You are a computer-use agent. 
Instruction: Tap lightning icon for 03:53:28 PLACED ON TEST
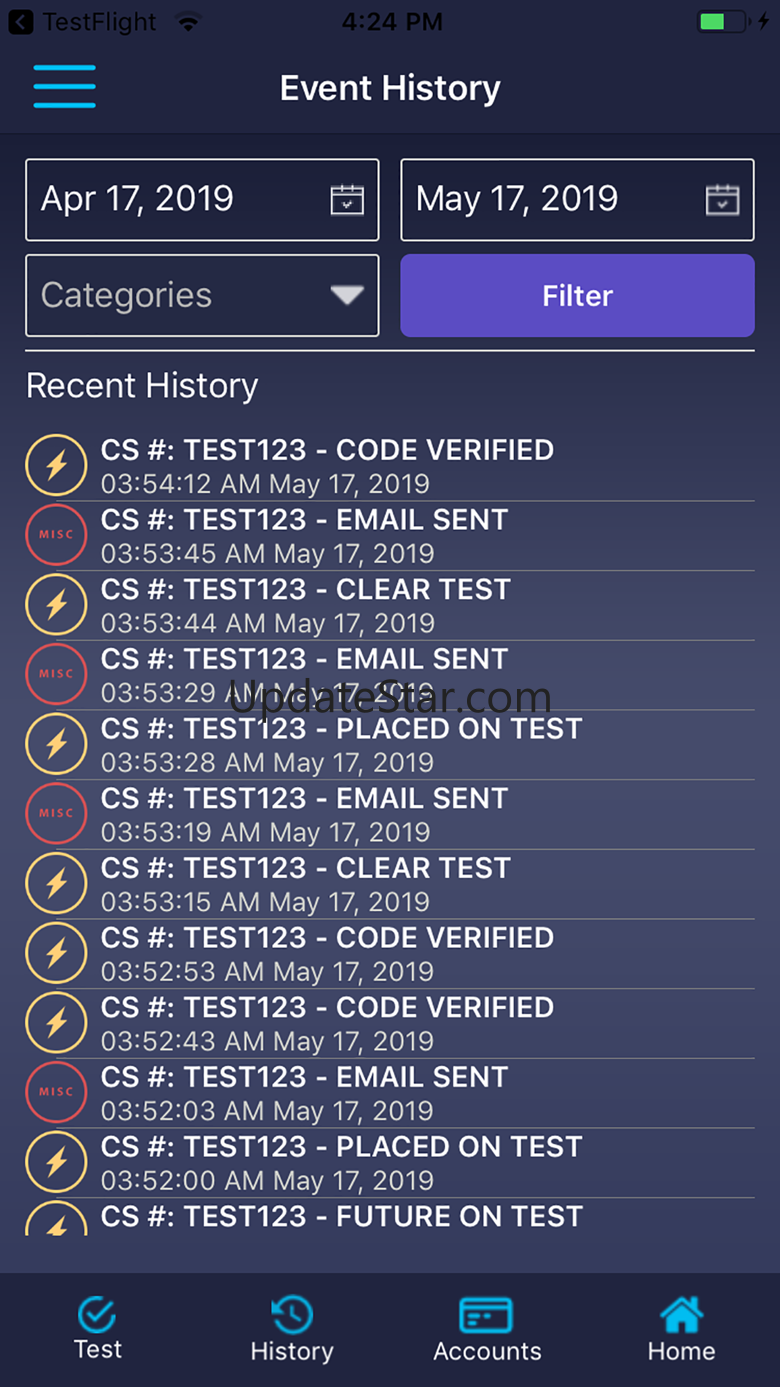tap(56, 744)
